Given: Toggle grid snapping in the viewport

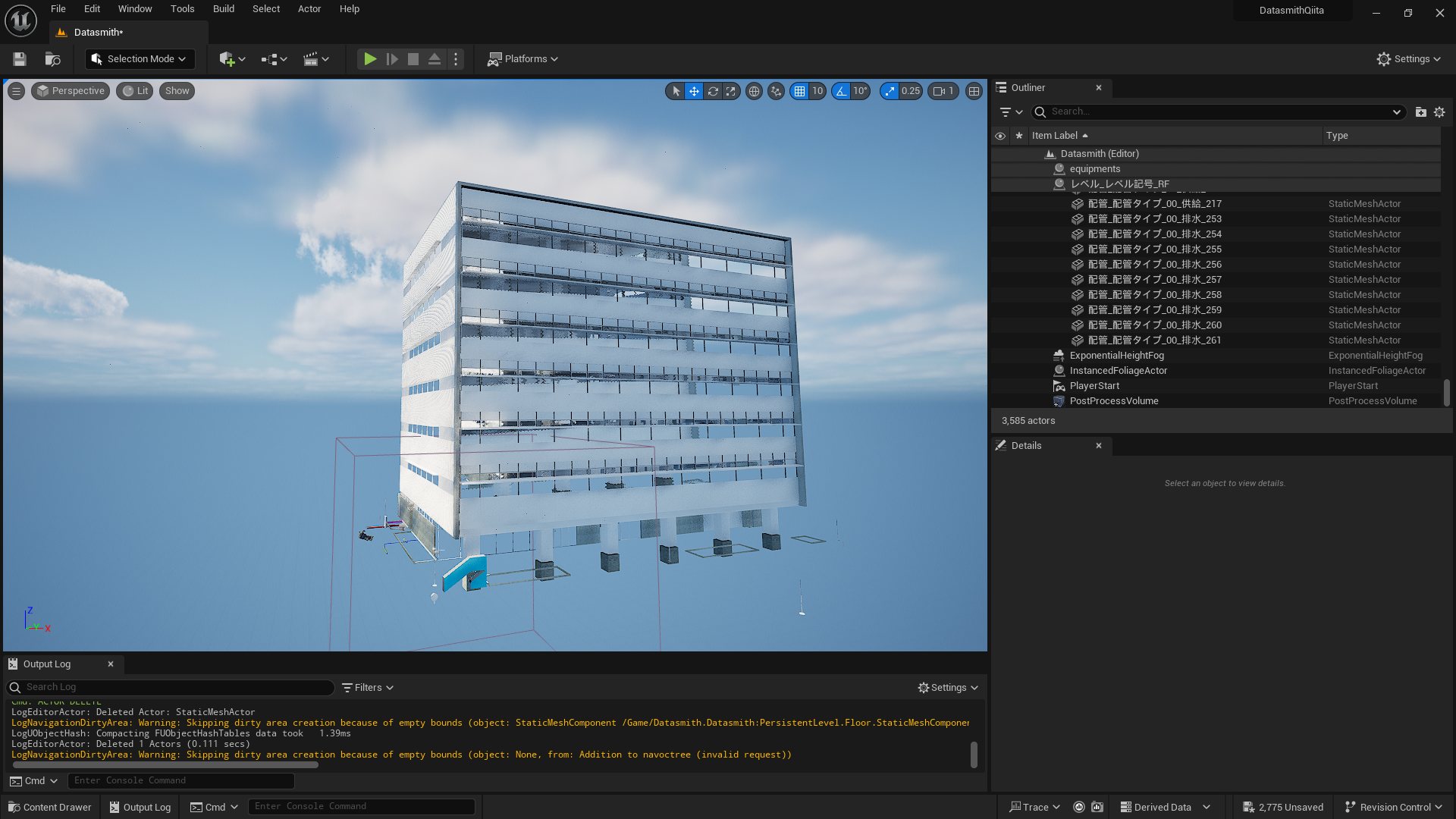Looking at the screenshot, I should point(800,91).
